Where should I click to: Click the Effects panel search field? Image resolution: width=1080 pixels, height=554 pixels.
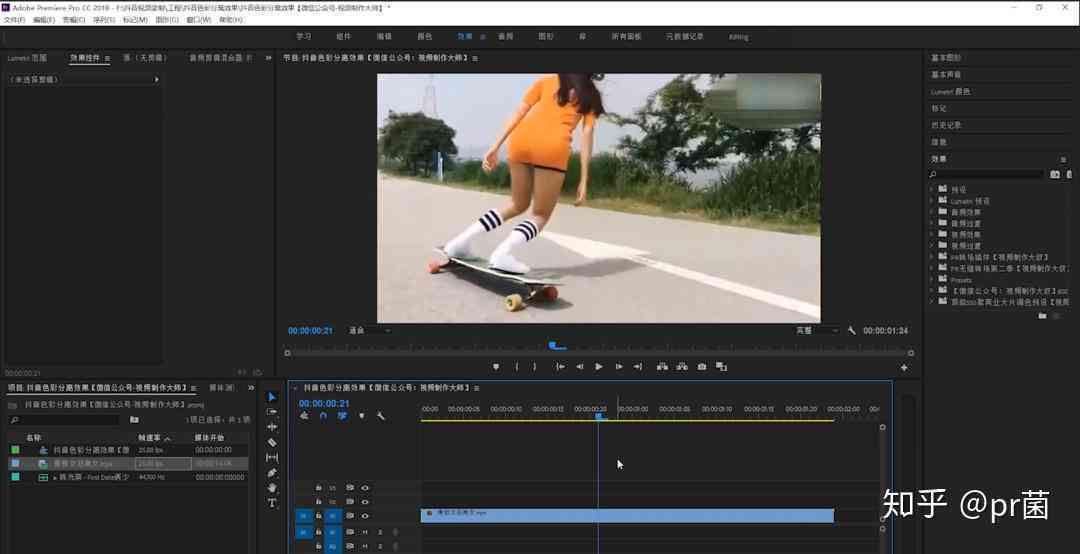click(986, 174)
